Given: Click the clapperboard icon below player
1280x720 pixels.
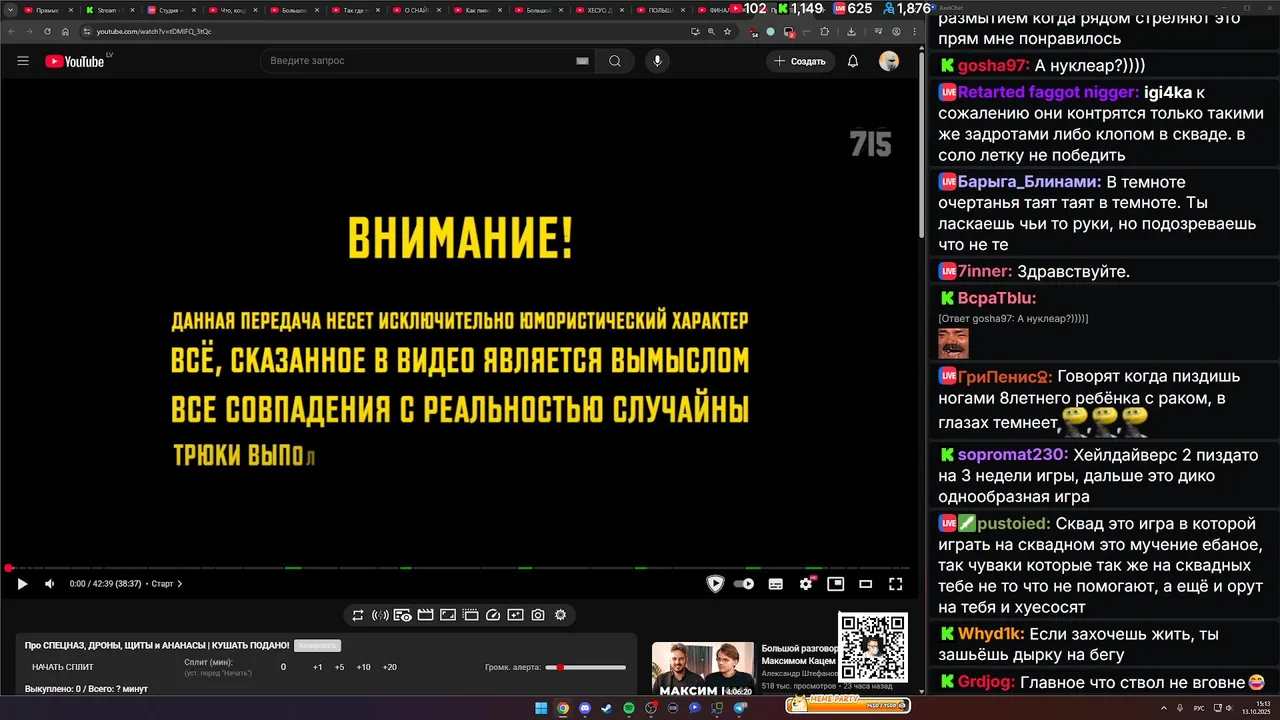Looking at the screenshot, I should 425,615.
